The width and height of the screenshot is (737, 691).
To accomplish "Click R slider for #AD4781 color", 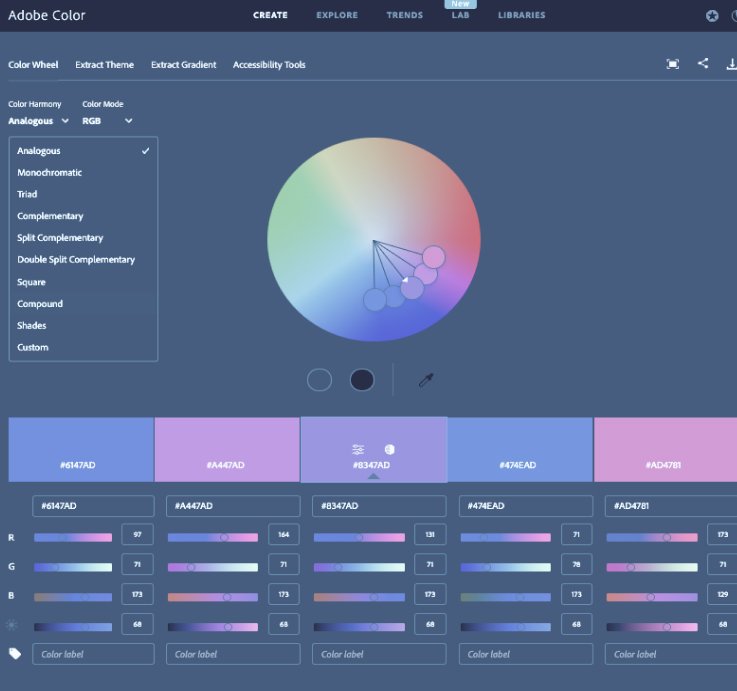I will pyautogui.click(x=652, y=537).
